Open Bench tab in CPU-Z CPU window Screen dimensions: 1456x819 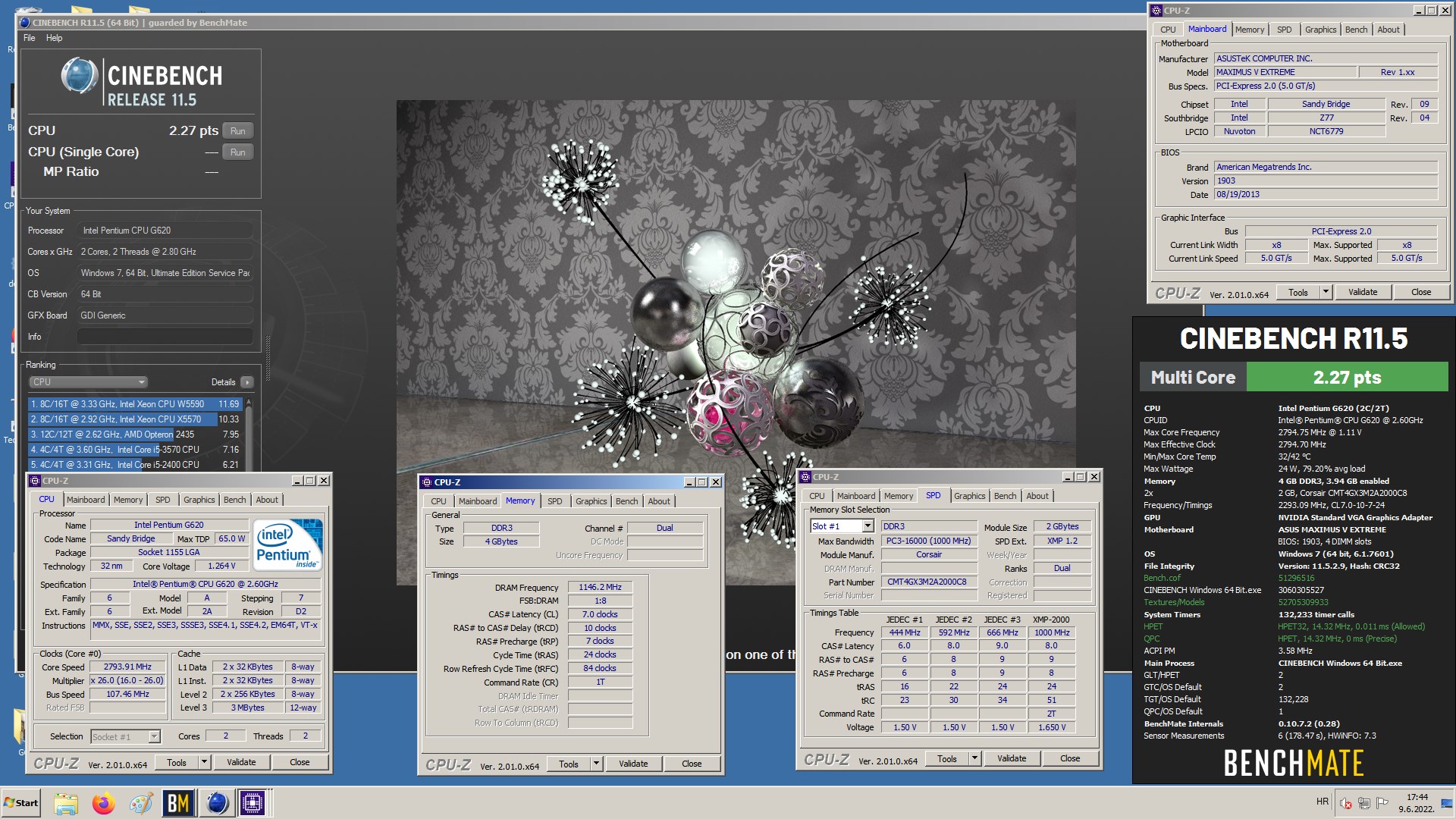(234, 500)
